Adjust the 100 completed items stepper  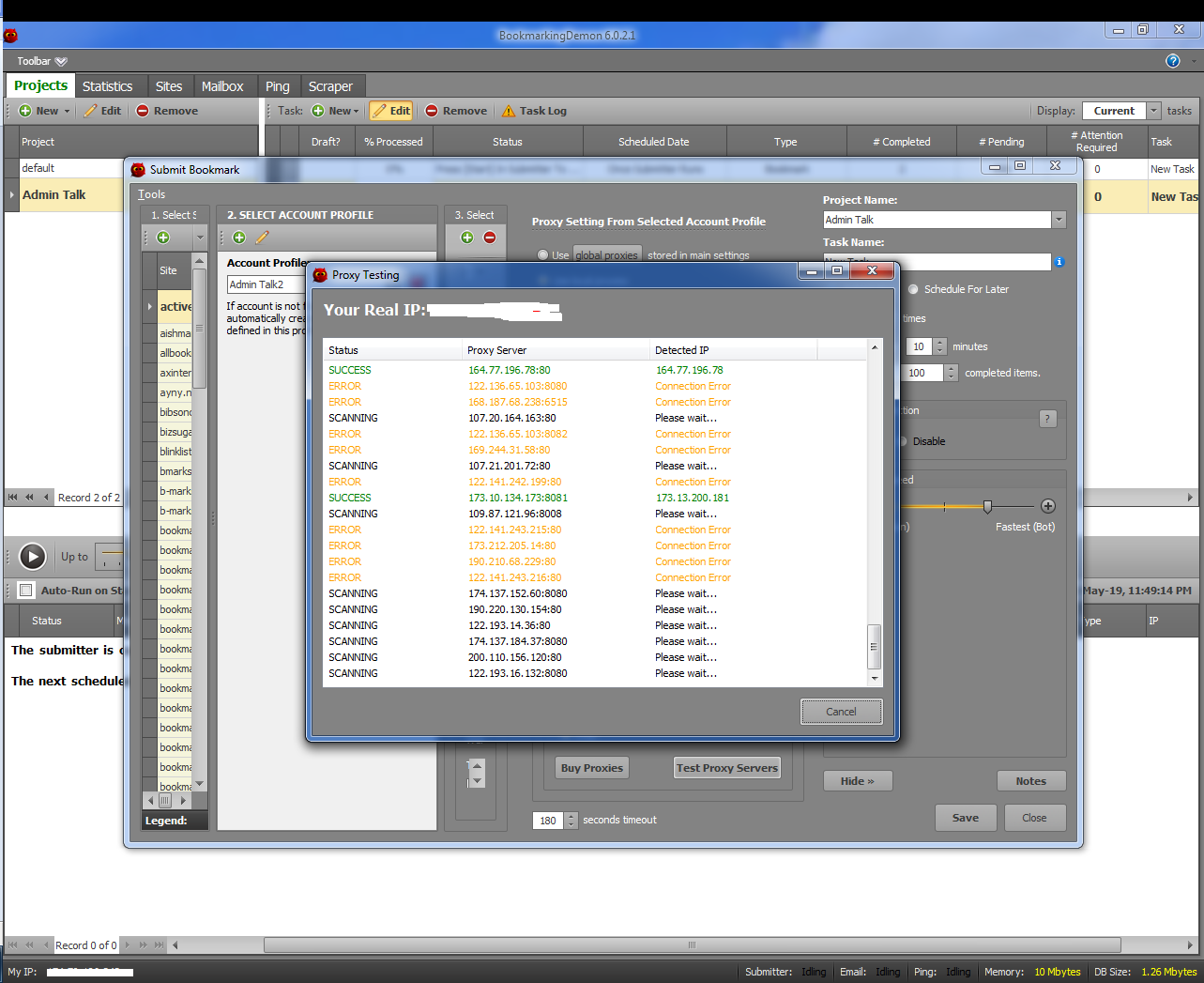point(951,373)
